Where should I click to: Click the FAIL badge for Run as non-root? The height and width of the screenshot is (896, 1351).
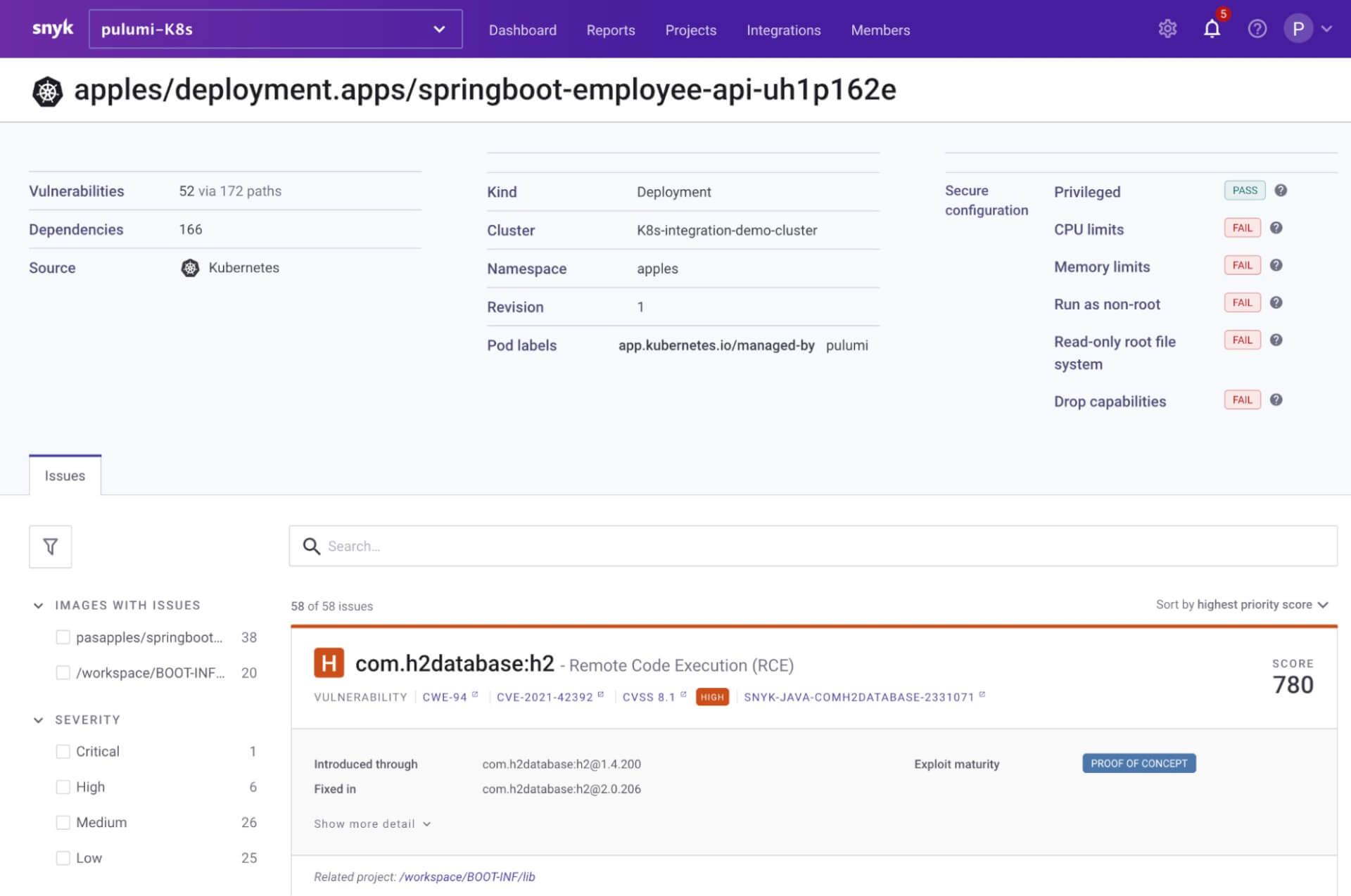tap(1243, 302)
